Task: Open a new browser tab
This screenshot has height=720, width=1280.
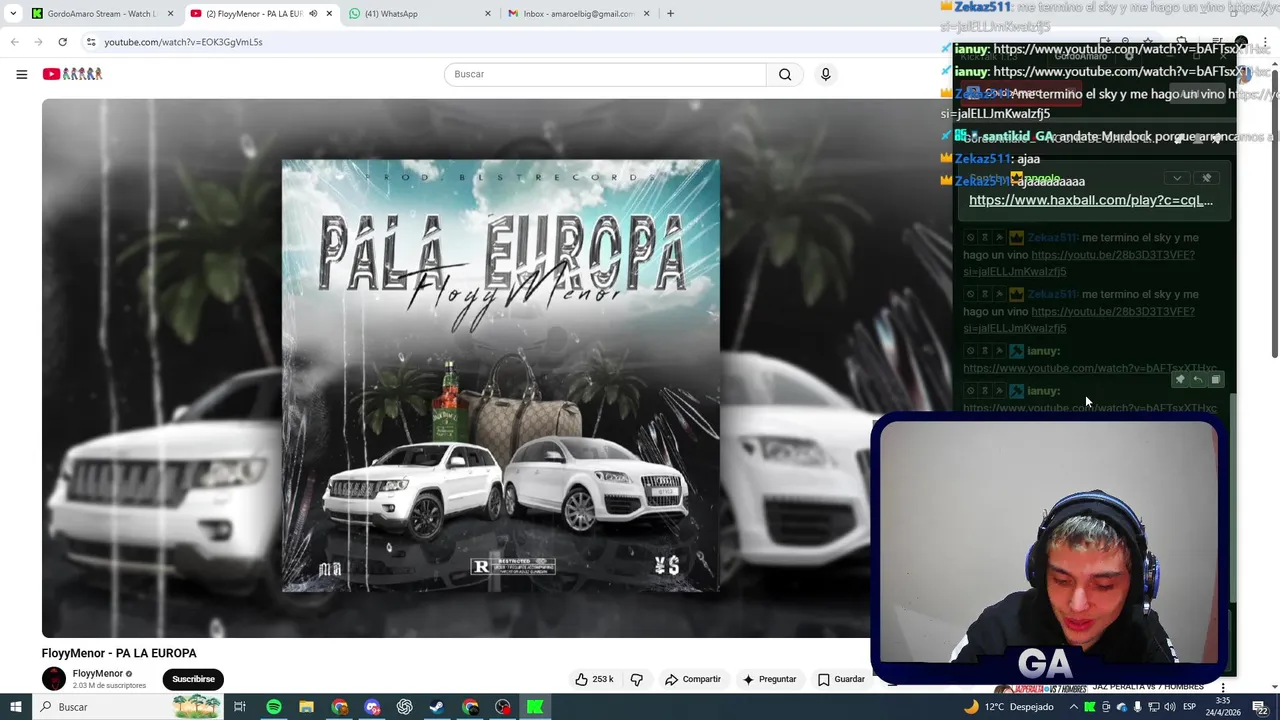Action: pyautogui.click(x=670, y=14)
